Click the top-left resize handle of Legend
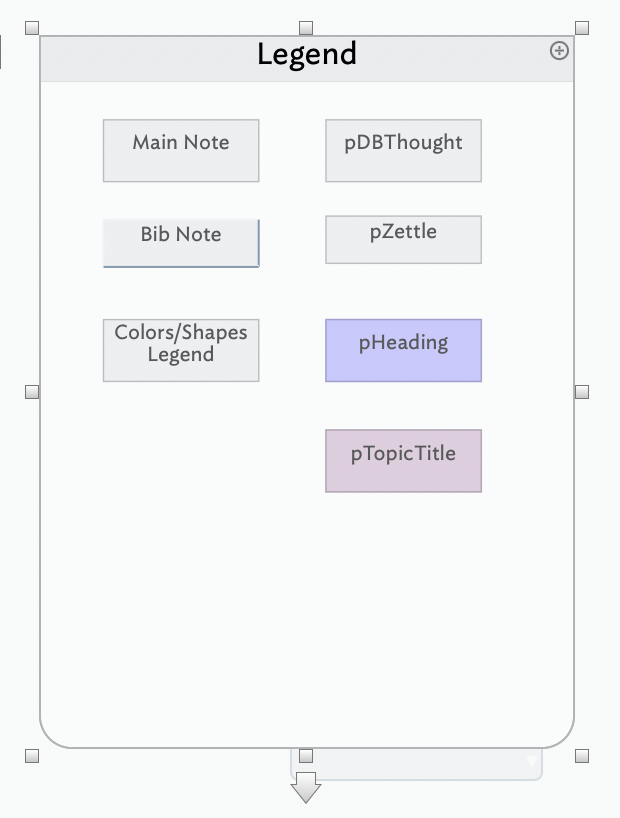 point(31,28)
